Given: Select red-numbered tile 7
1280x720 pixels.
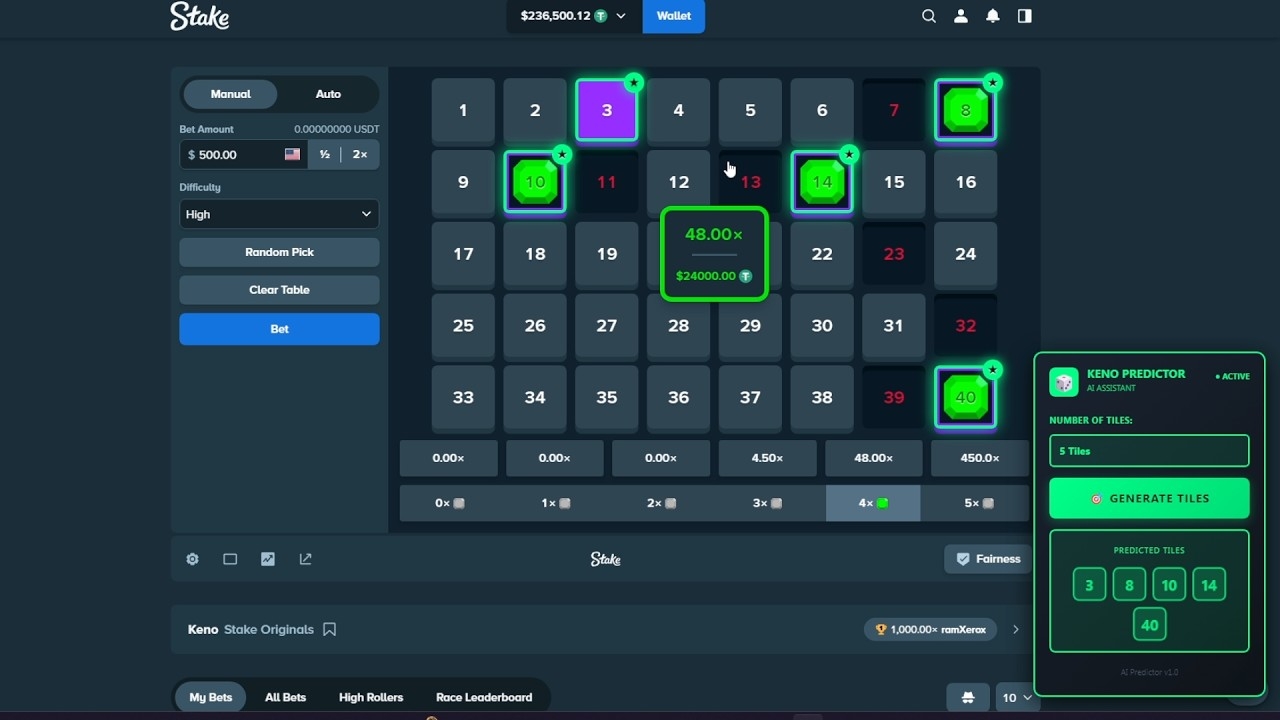Looking at the screenshot, I should 894,110.
